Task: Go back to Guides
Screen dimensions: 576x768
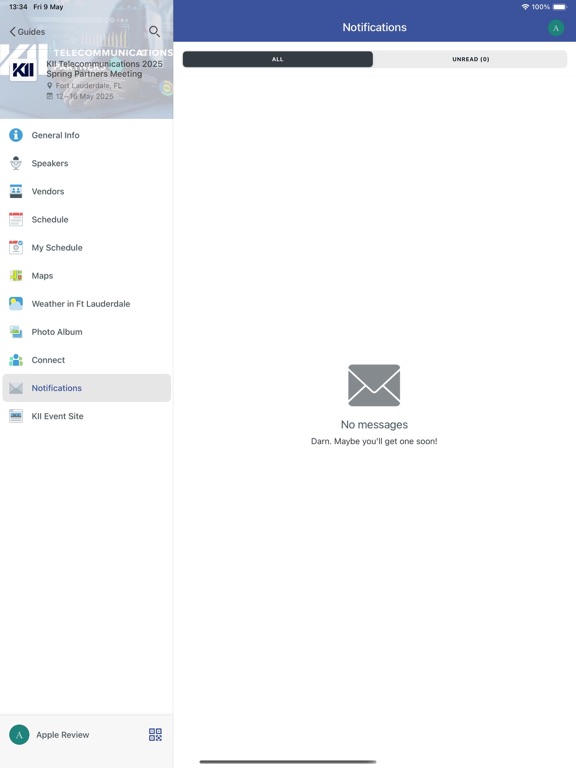Action: click(27, 32)
